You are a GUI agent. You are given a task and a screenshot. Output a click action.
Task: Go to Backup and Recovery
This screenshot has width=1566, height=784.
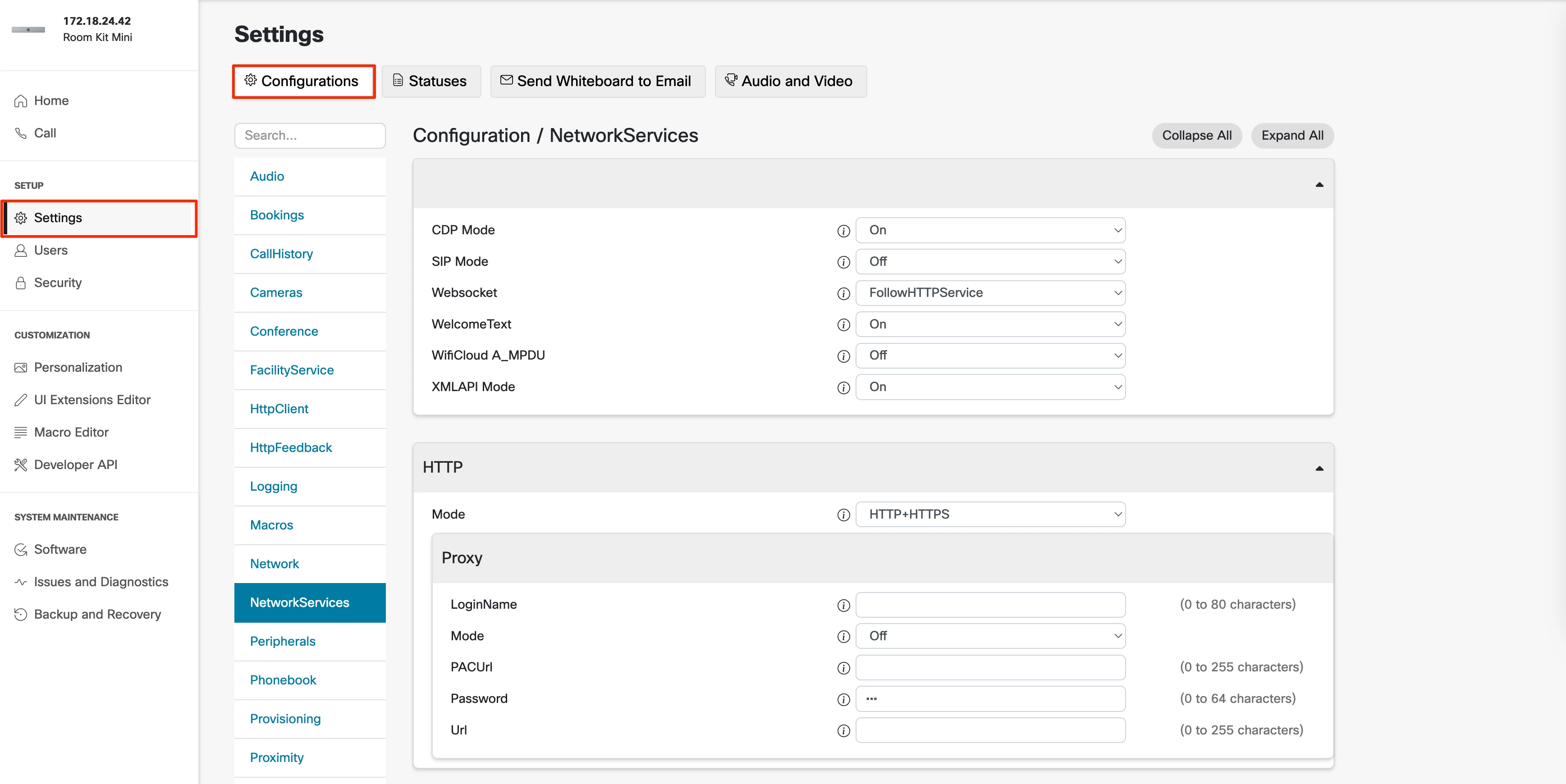coord(97,614)
